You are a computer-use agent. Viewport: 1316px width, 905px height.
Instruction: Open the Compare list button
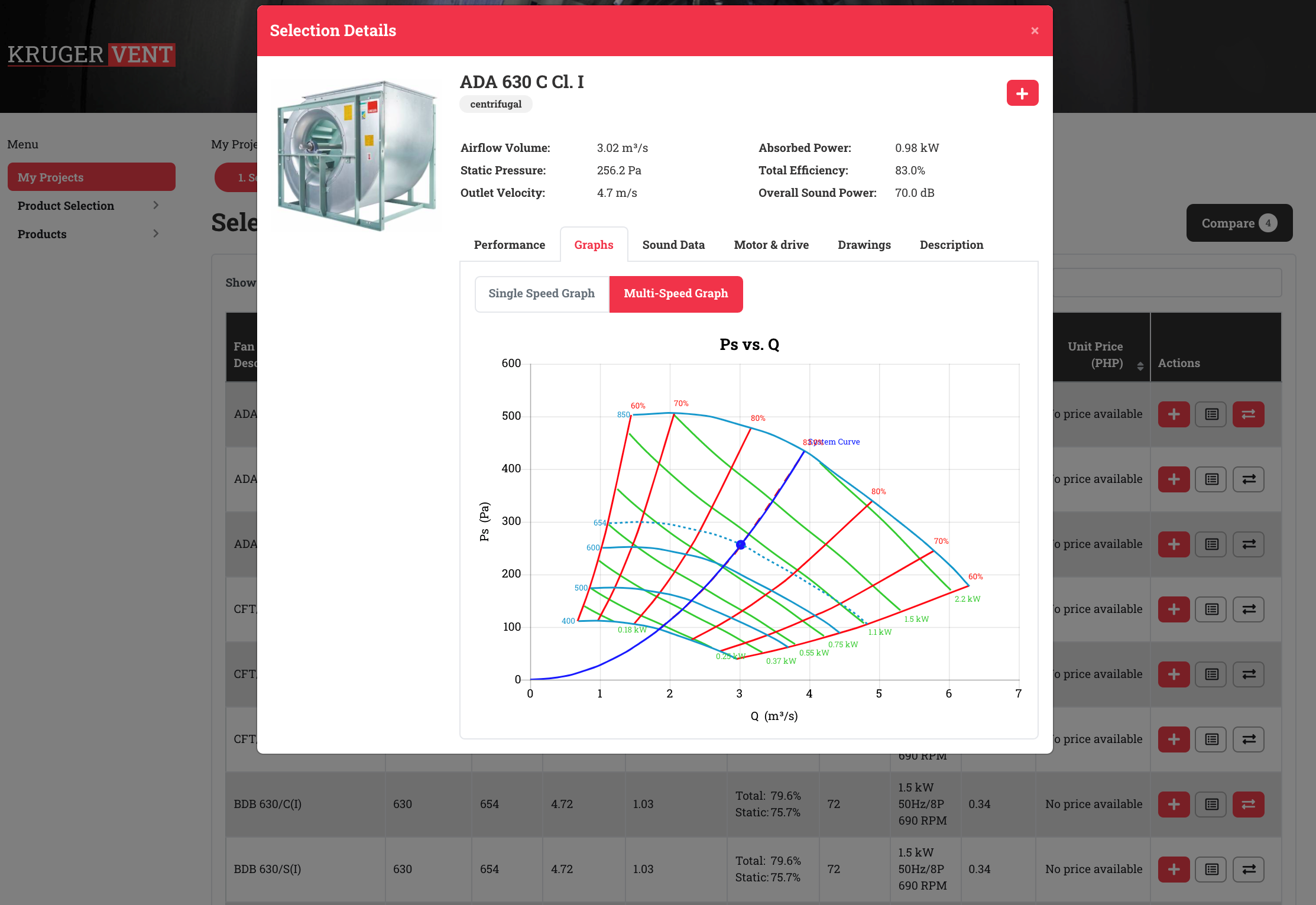(x=1239, y=223)
